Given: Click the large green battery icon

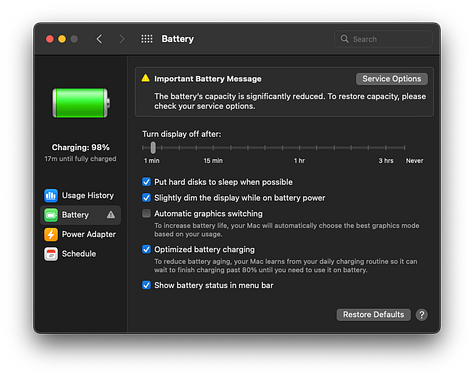Looking at the screenshot, I should coord(81,103).
